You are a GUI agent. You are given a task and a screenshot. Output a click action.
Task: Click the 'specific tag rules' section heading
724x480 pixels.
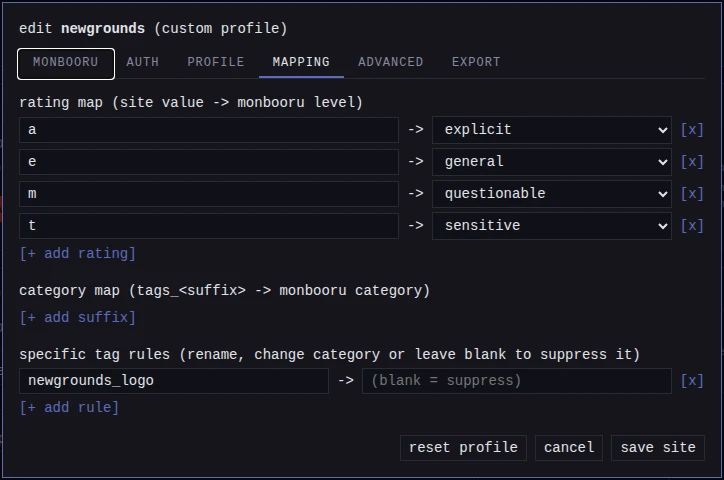[330, 354]
